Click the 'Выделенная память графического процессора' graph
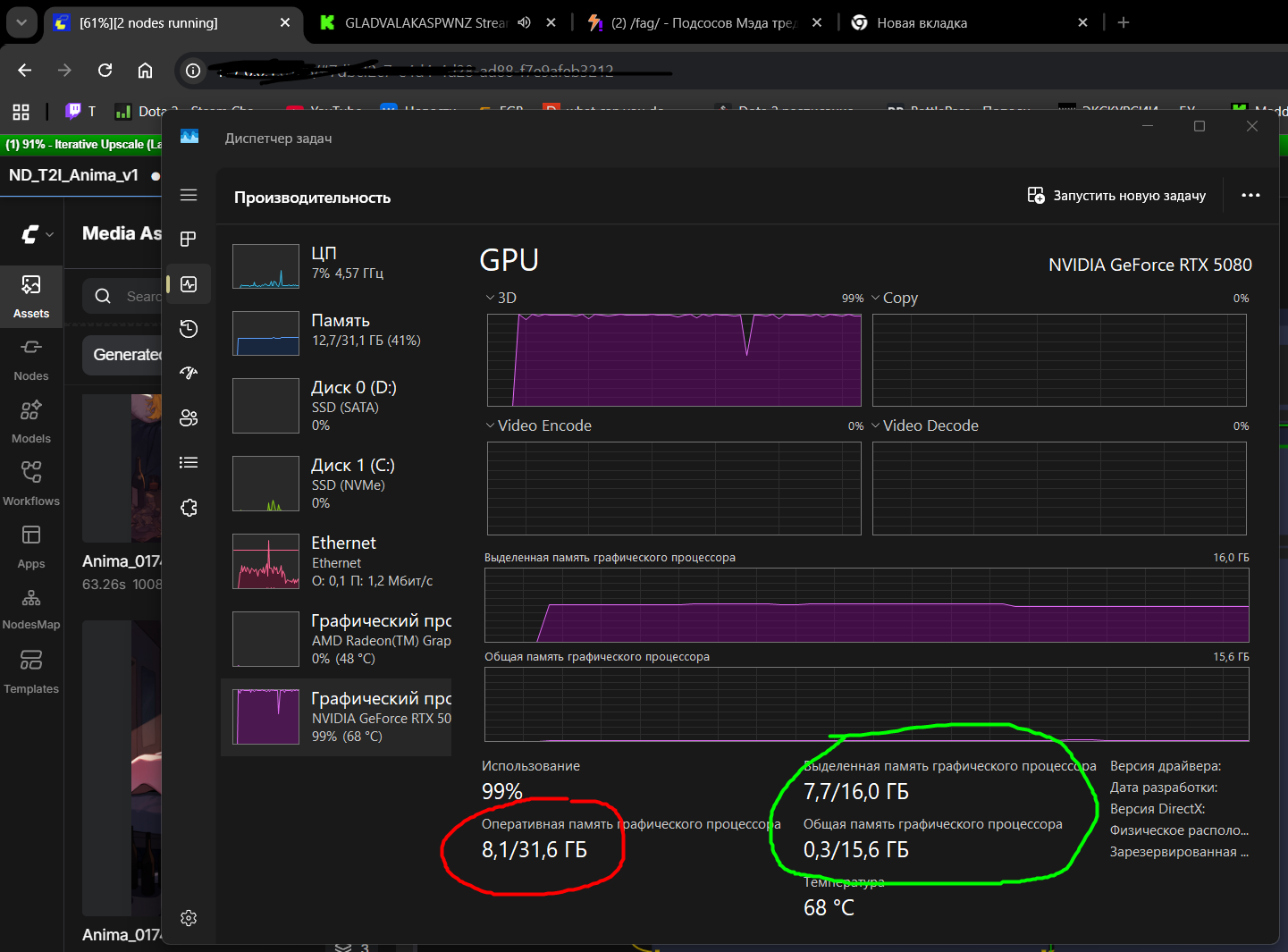Image resolution: width=1288 pixels, height=952 pixels. click(x=867, y=605)
